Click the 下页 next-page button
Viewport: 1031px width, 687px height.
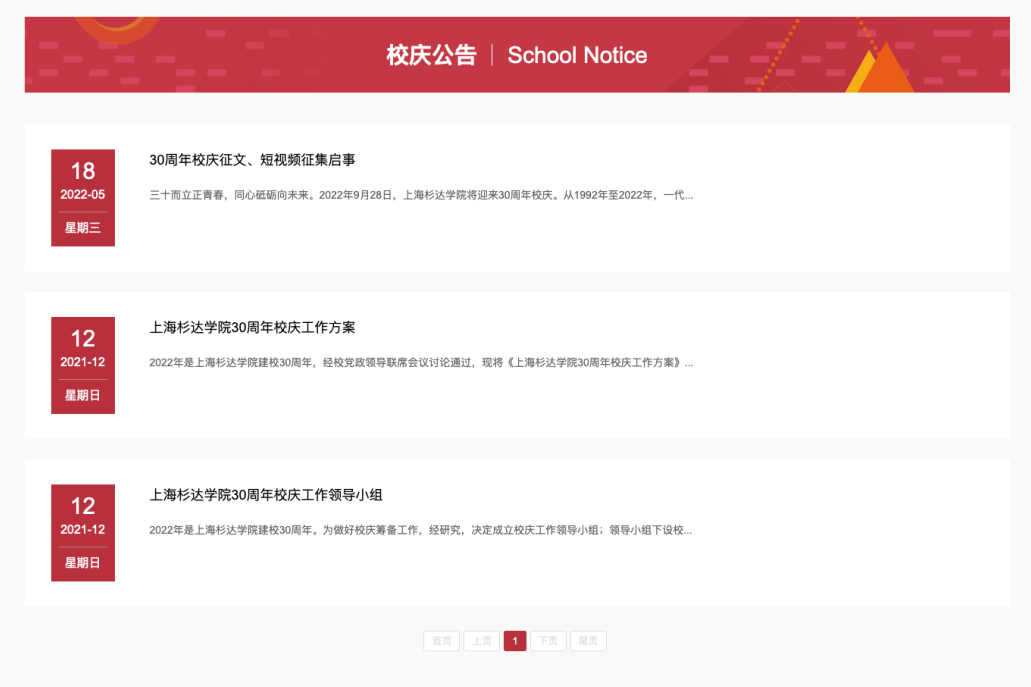548,641
